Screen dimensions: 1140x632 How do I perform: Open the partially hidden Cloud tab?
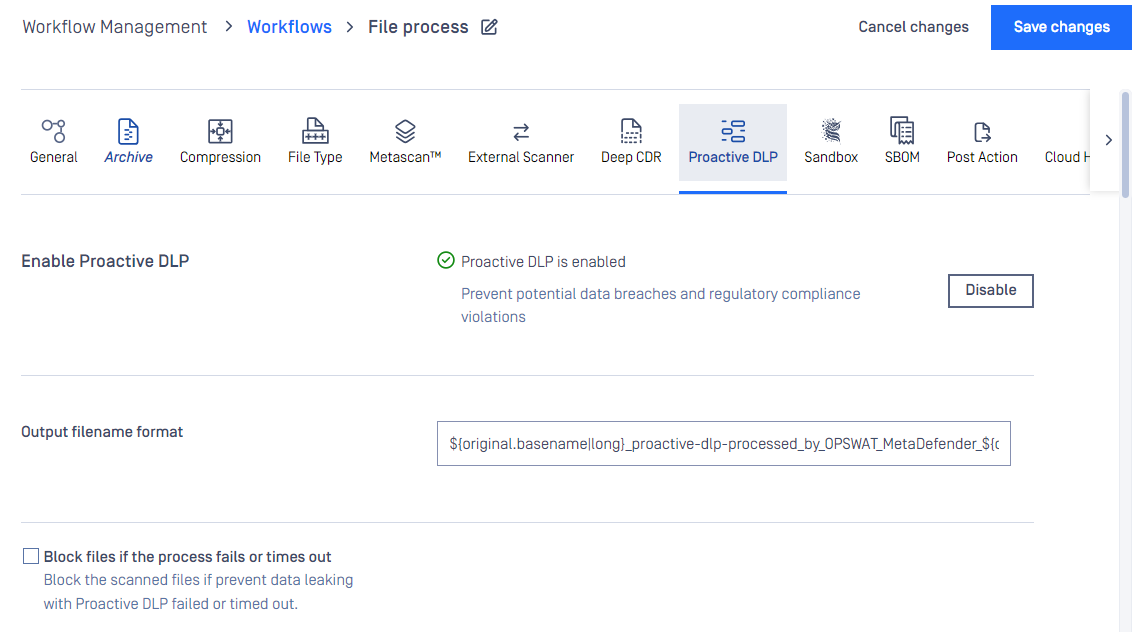[x=1067, y=157]
